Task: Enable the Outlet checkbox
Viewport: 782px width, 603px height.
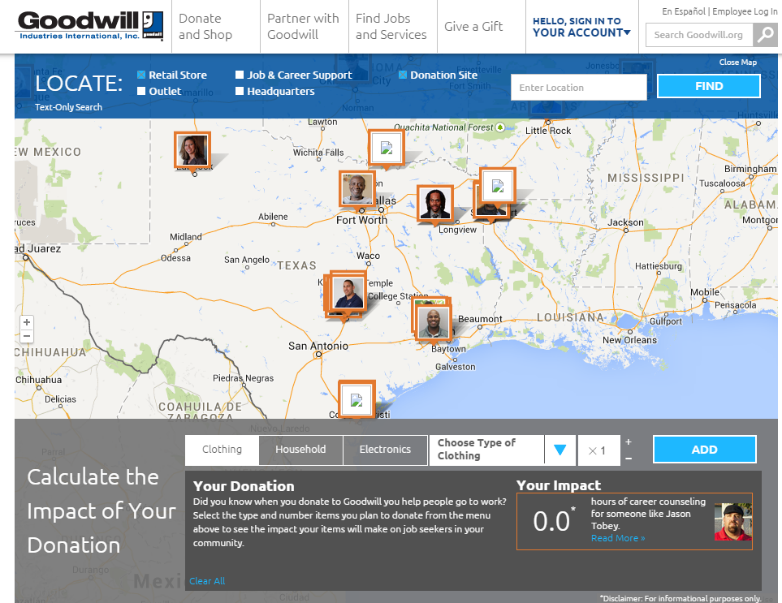Action: coord(142,91)
